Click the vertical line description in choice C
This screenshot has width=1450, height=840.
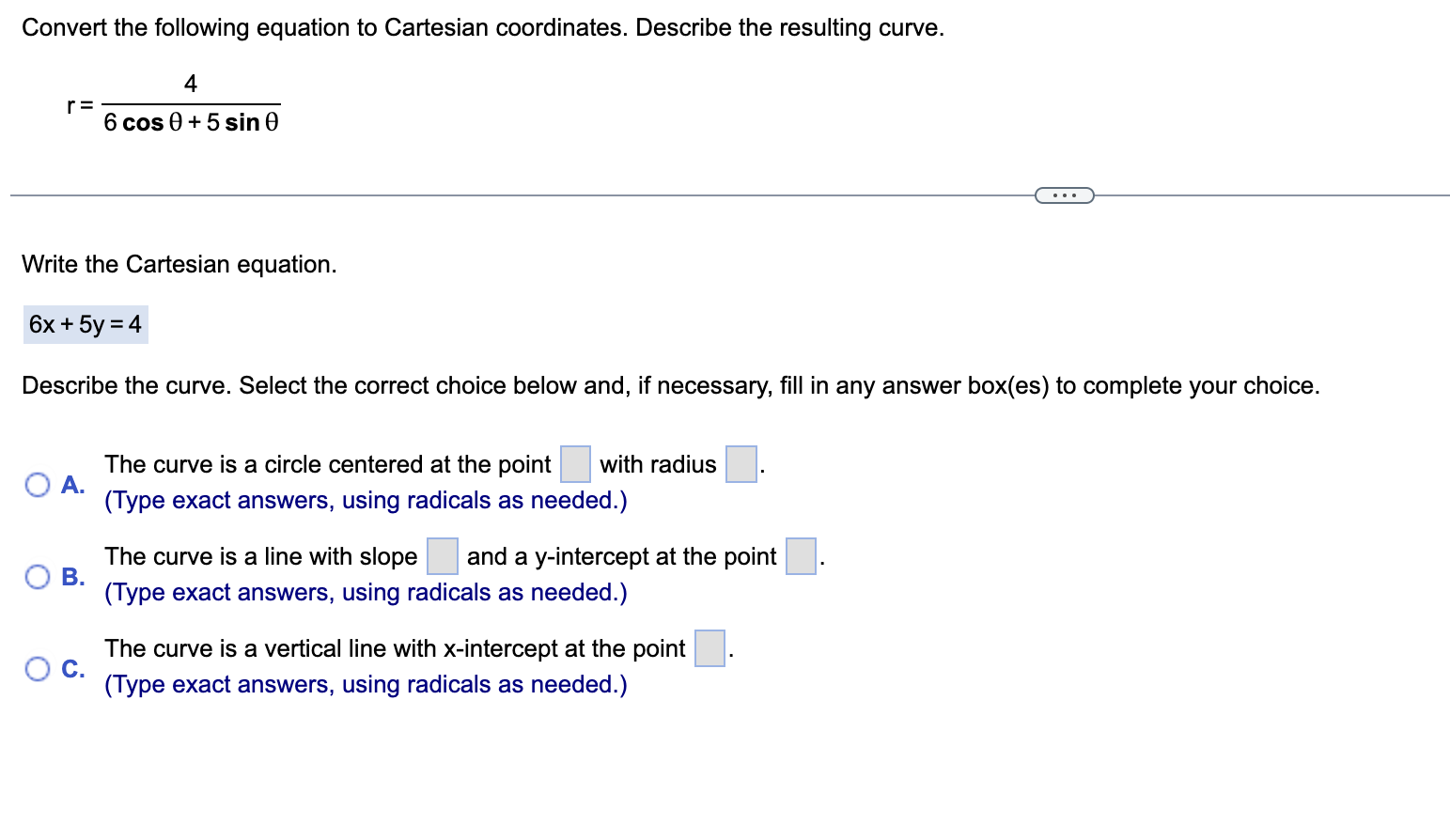393,648
